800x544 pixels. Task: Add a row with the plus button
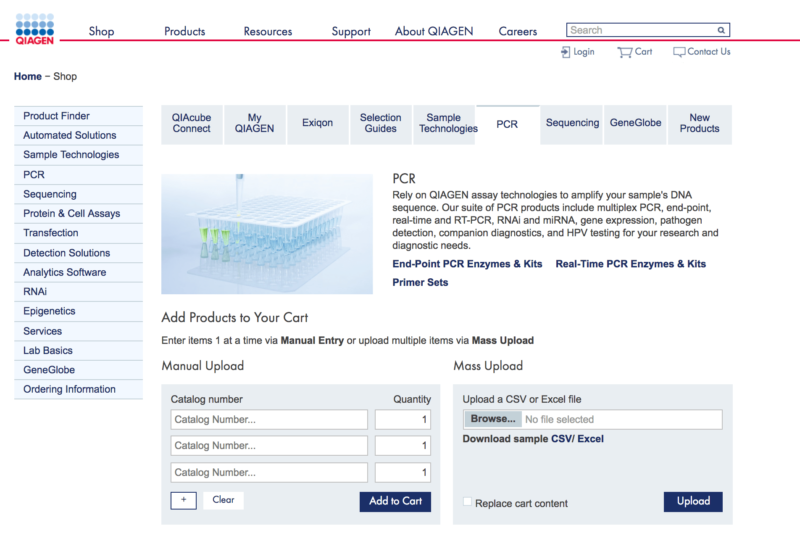[x=184, y=500]
